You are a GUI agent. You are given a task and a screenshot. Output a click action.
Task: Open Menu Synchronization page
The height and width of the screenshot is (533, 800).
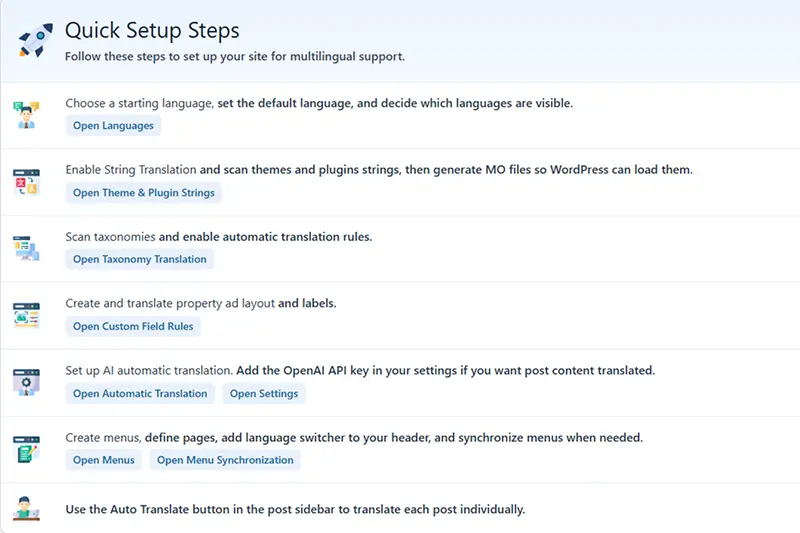[225, 461]
